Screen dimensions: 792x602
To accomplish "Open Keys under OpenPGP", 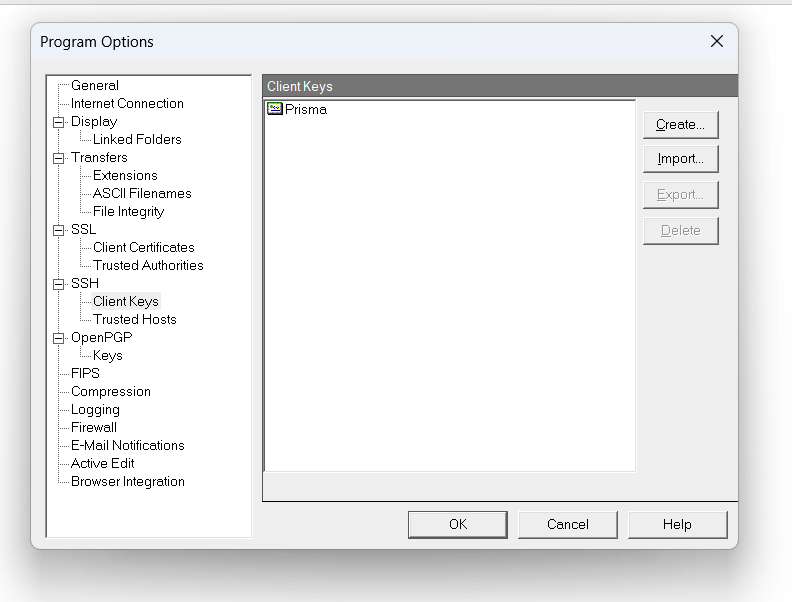I will pyautogui.click(x=108, y=356).
